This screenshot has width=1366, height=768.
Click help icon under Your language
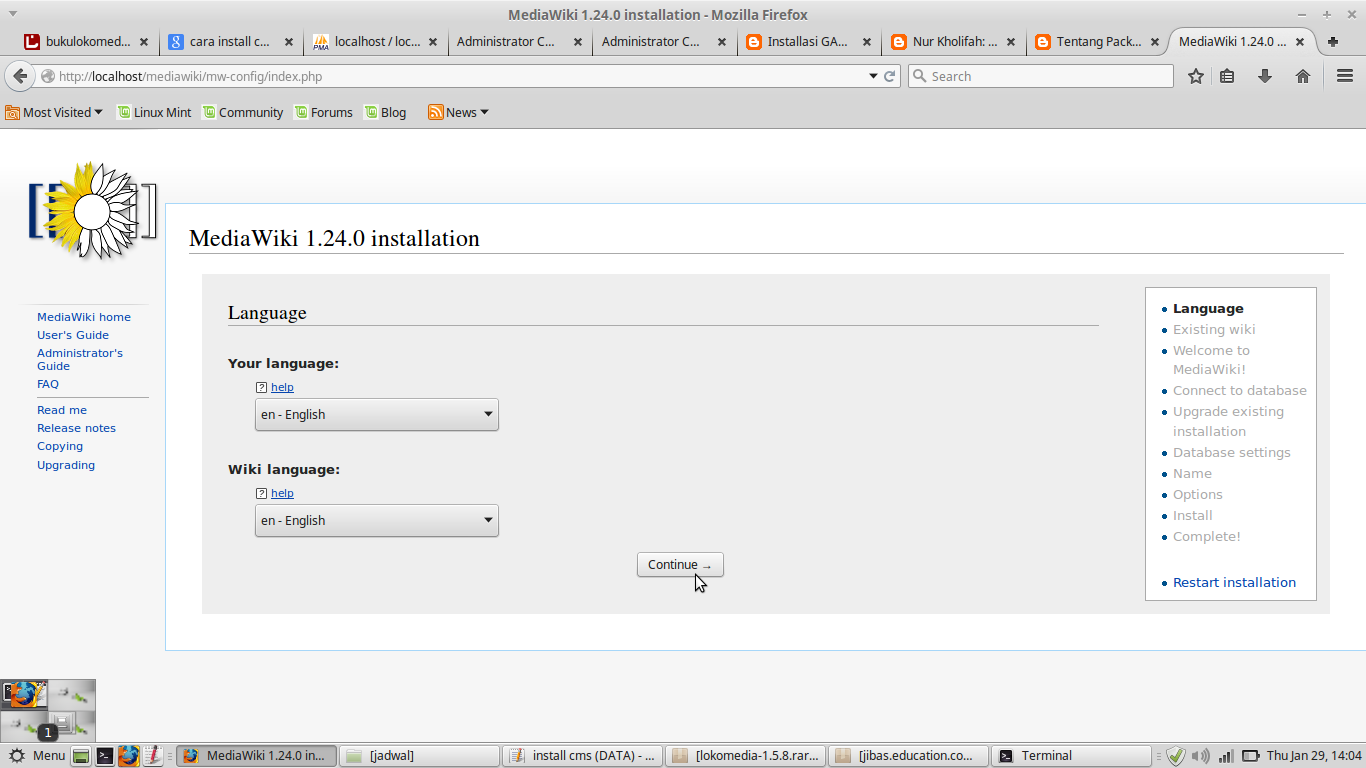tap(261, 387)
